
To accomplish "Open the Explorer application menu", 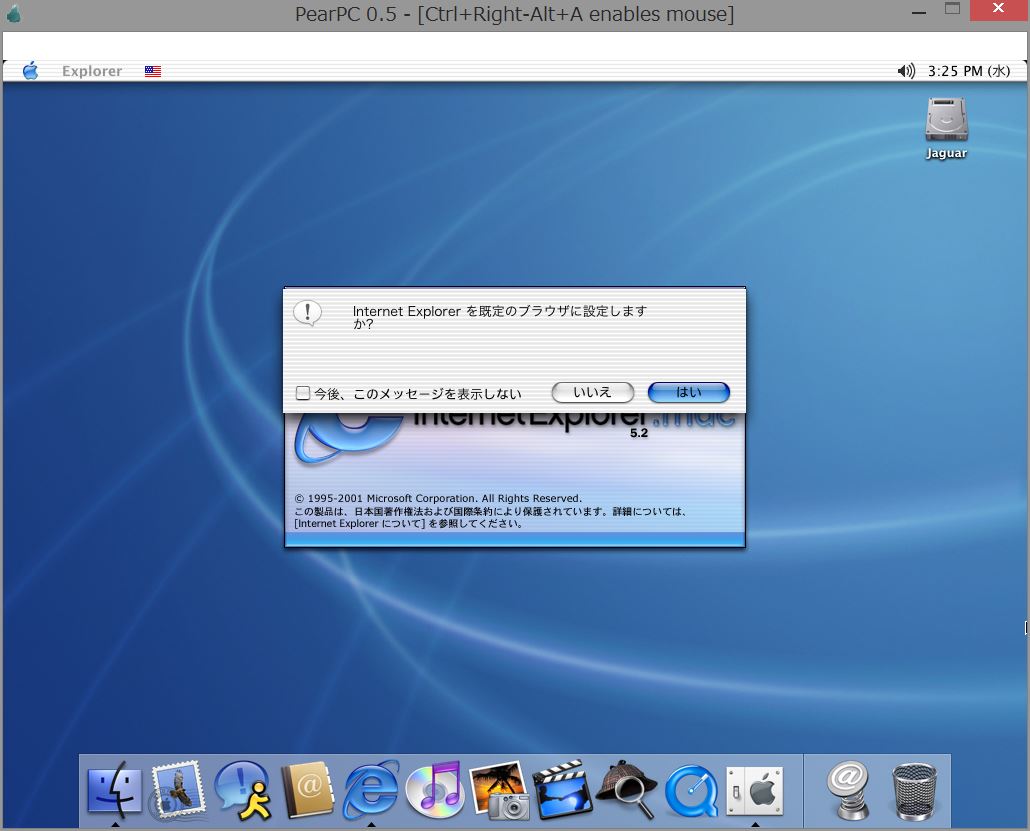I will click(92, 71).
